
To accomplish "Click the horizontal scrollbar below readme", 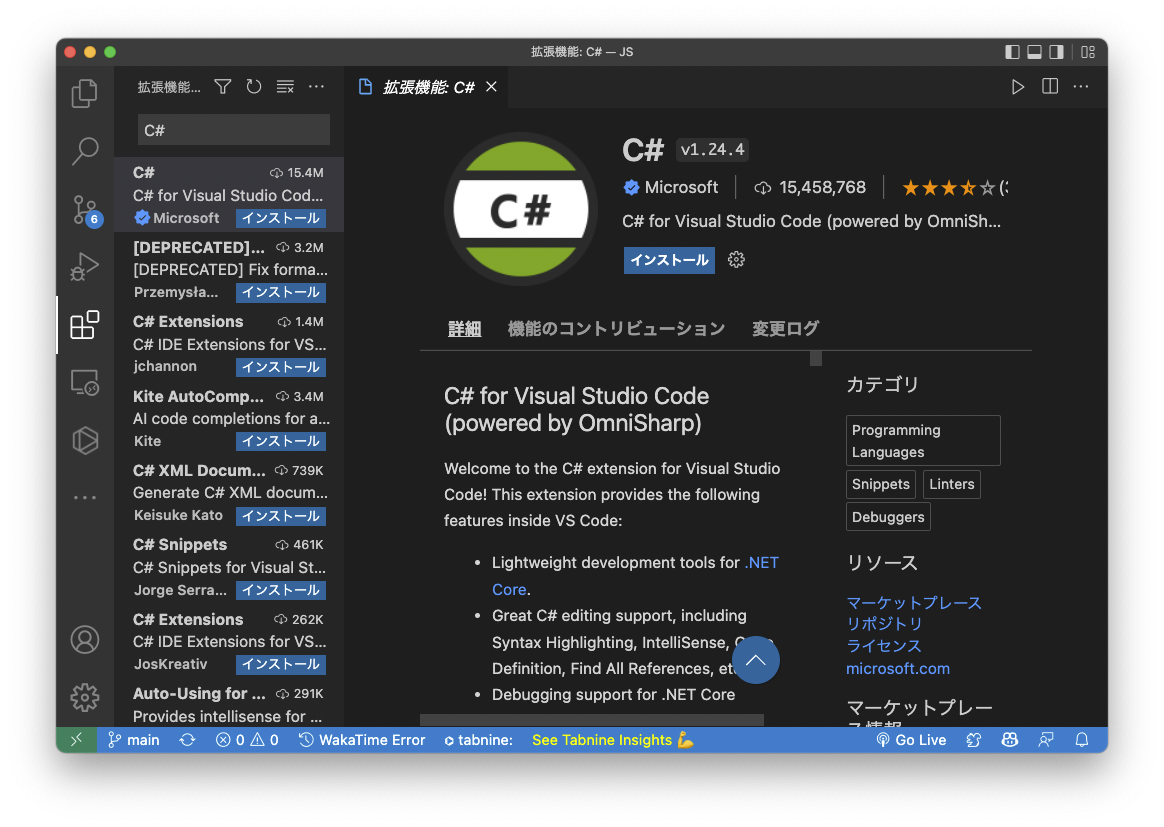I will point(592,720).
